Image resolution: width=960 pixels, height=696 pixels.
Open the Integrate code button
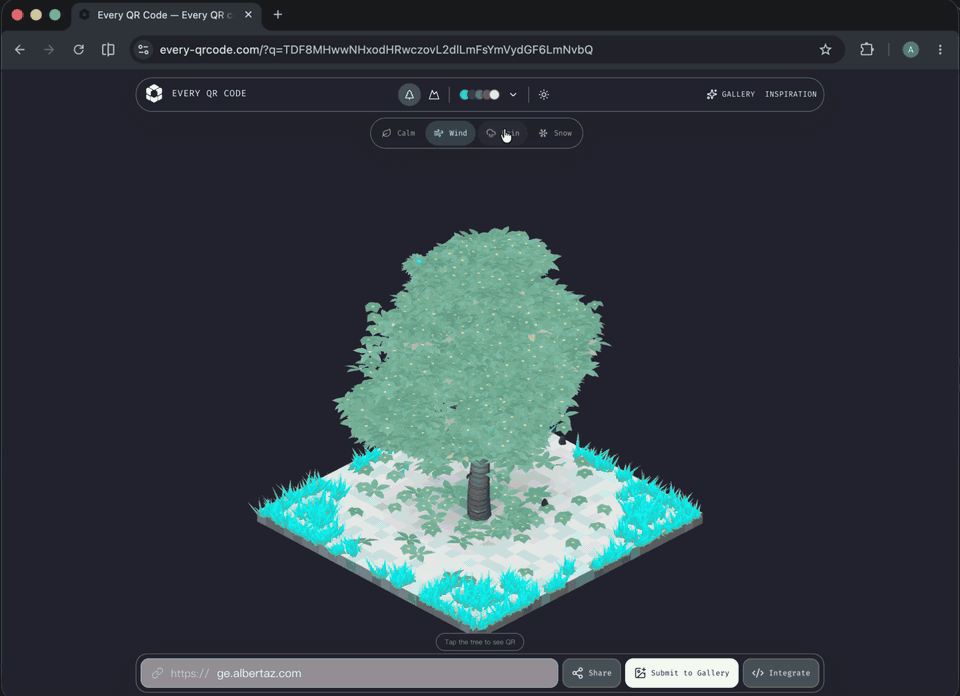781,673
